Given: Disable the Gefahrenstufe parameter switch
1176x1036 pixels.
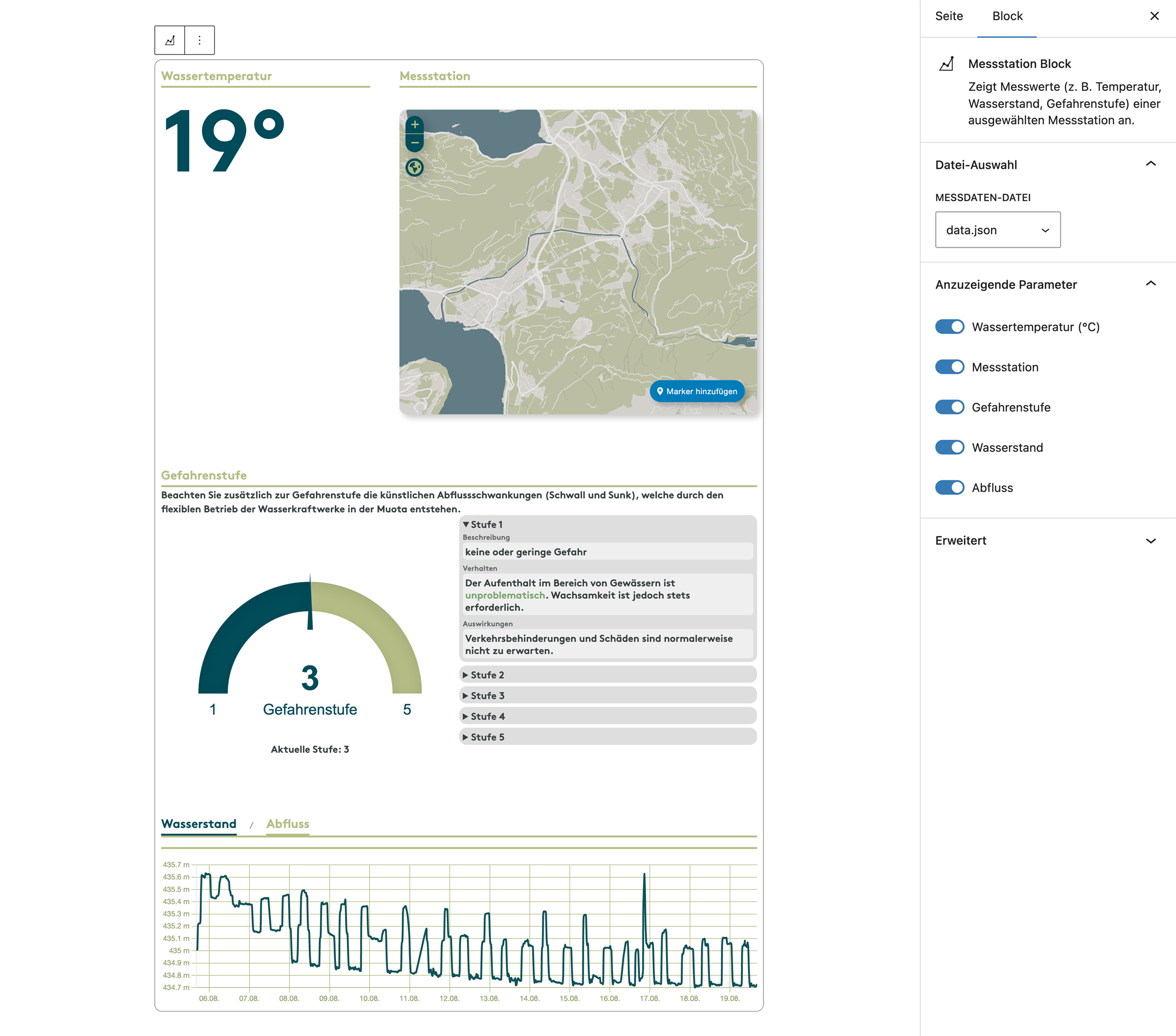Looking at the screenshot, I should [x=950, y=407].
